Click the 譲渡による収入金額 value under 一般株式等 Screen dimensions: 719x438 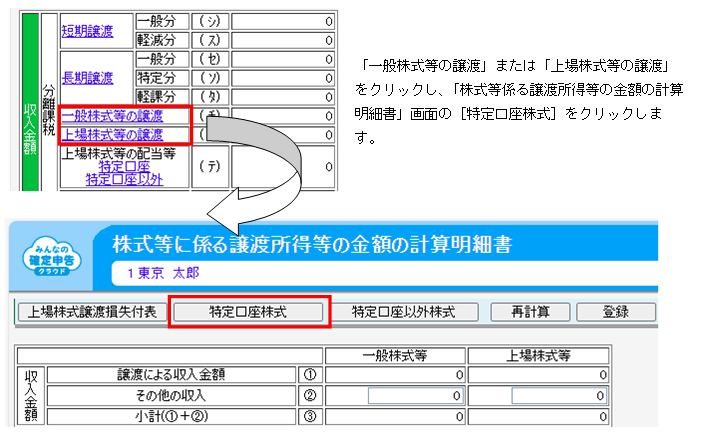coord(395,375)
